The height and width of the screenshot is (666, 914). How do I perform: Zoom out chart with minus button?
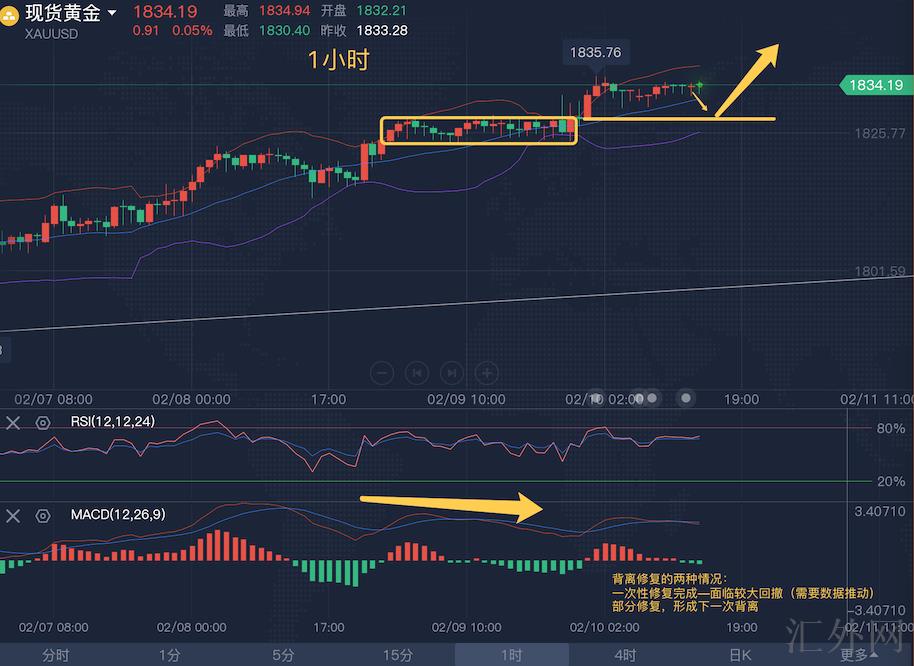click(382, 372)
